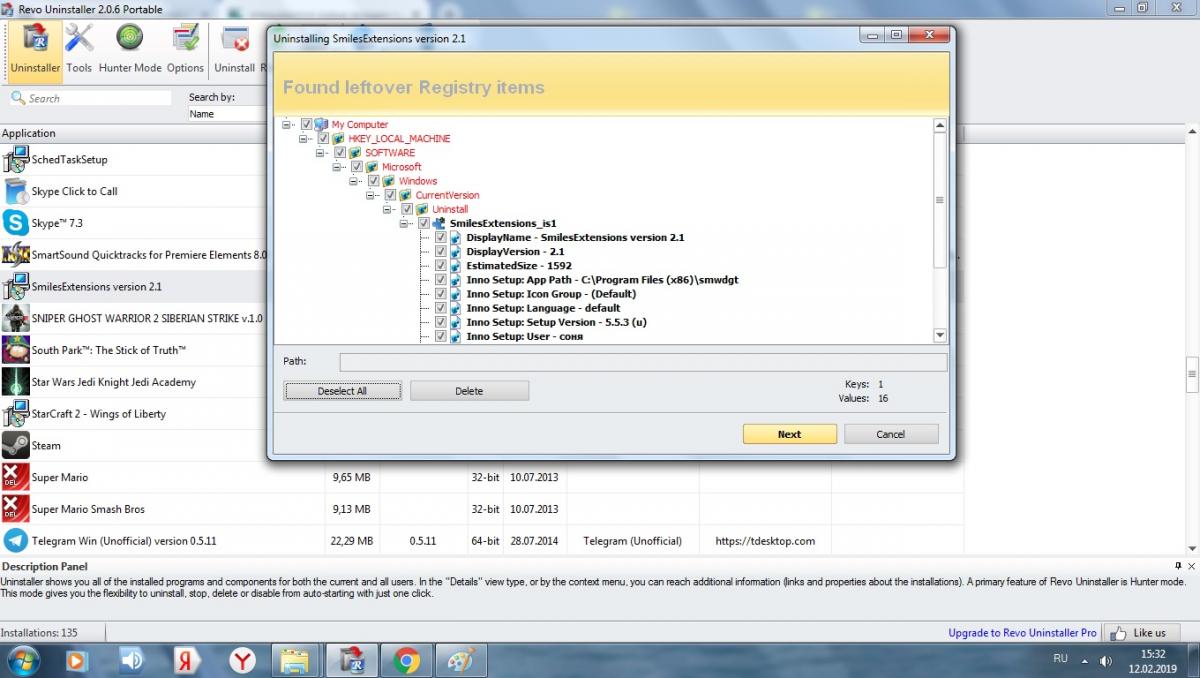Open the Uninstaller toolbar icon
1200x678 pixels.
(35, 48)
